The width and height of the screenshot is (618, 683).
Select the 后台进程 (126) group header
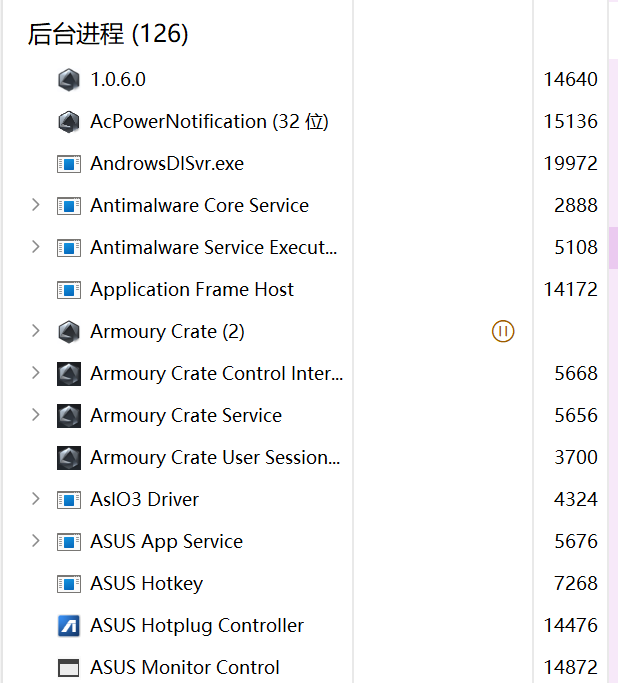click(x=108, y=34)
